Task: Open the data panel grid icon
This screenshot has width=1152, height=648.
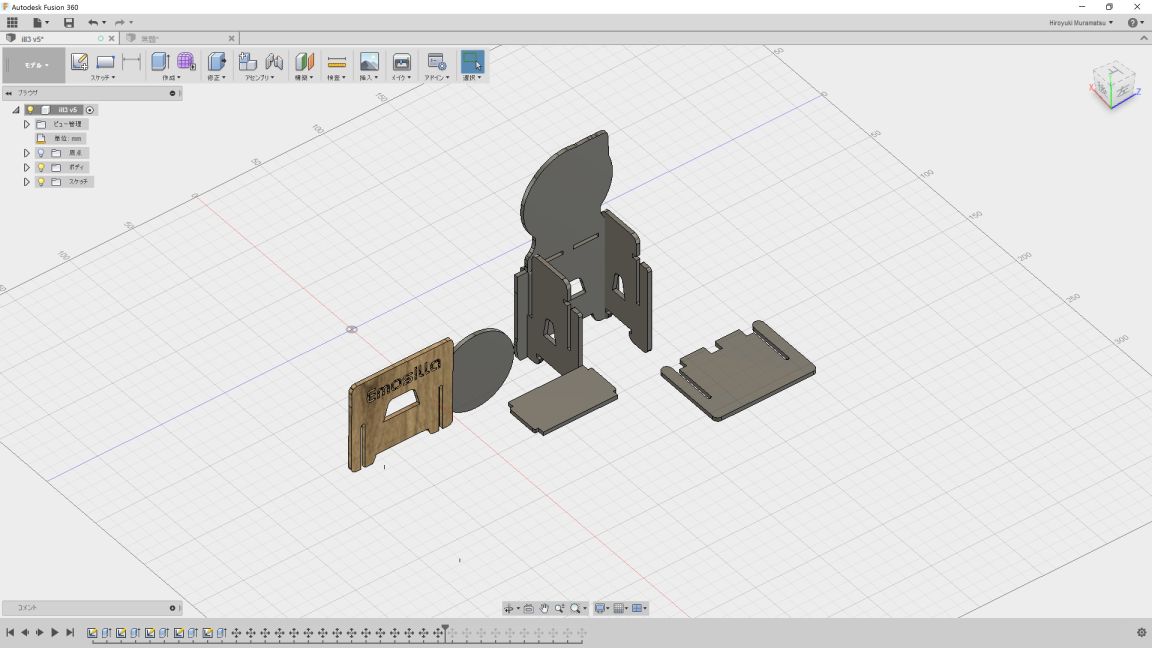Action: pyautogui.click(x=12, y=23)
